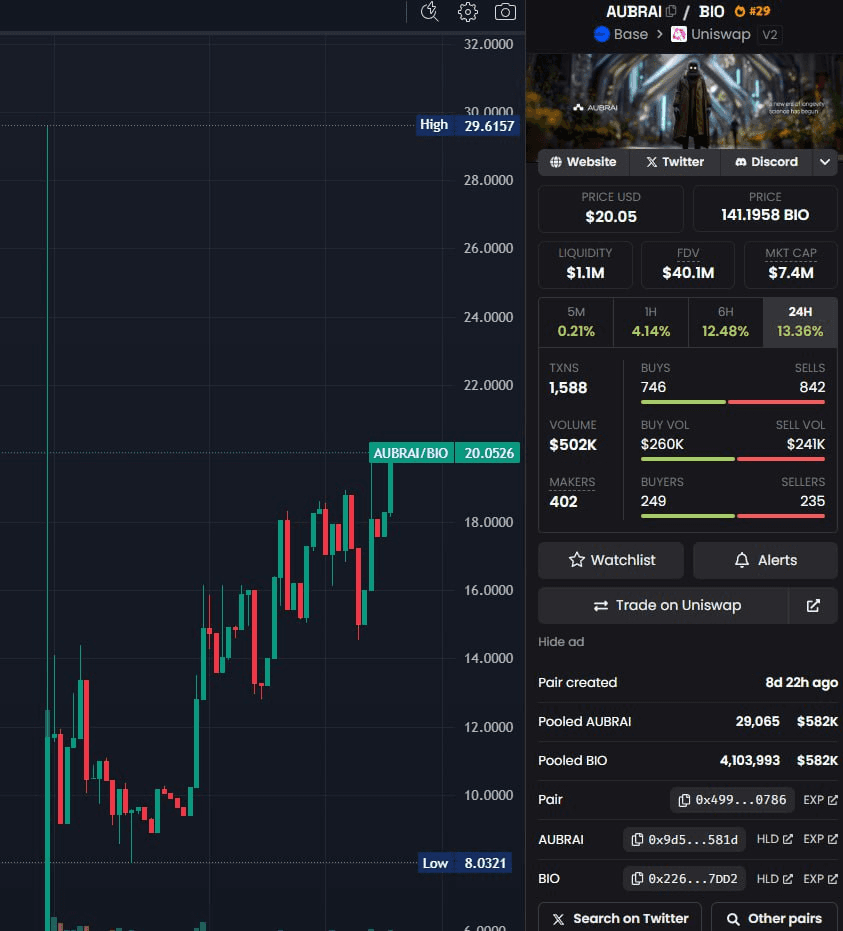Click the Pair created 8d 22h ago value
This screenshot has height=931, width=843.
[801, 683]
